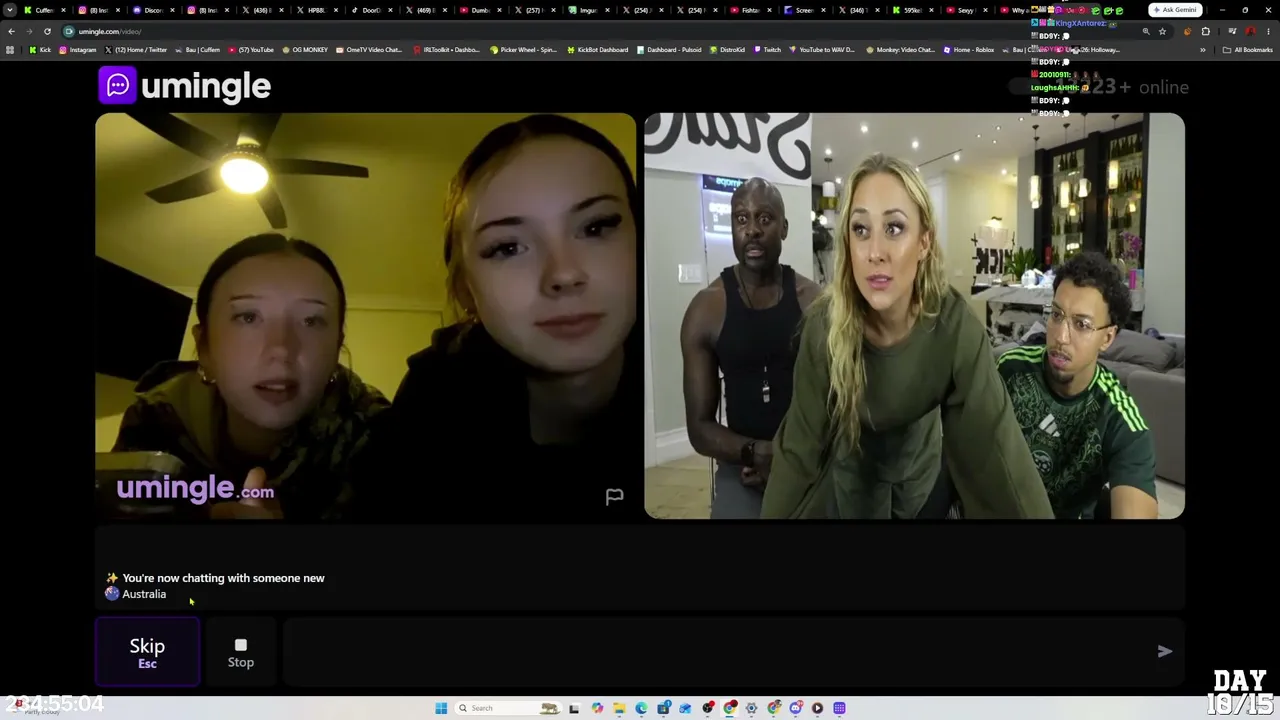Open the Home / Twitter bookmark
The width and height of the screenshot is (1280, 720).
136,50
